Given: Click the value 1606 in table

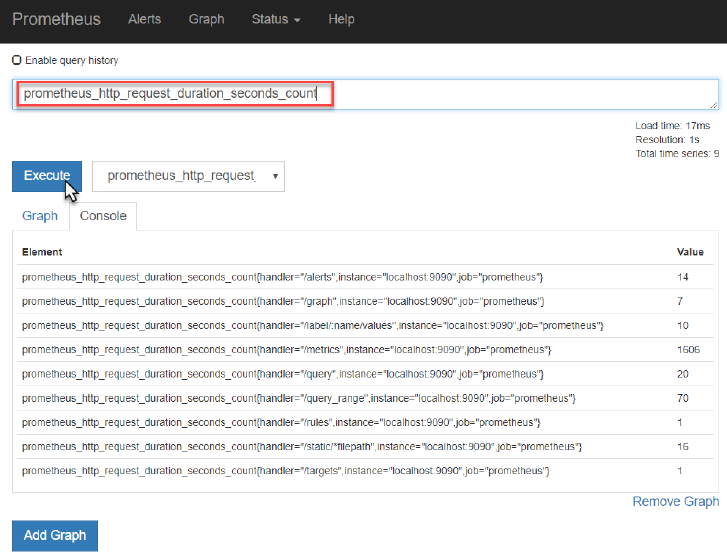Looking at the screenshot, I should pyautogui.click(x=688, y=350).
